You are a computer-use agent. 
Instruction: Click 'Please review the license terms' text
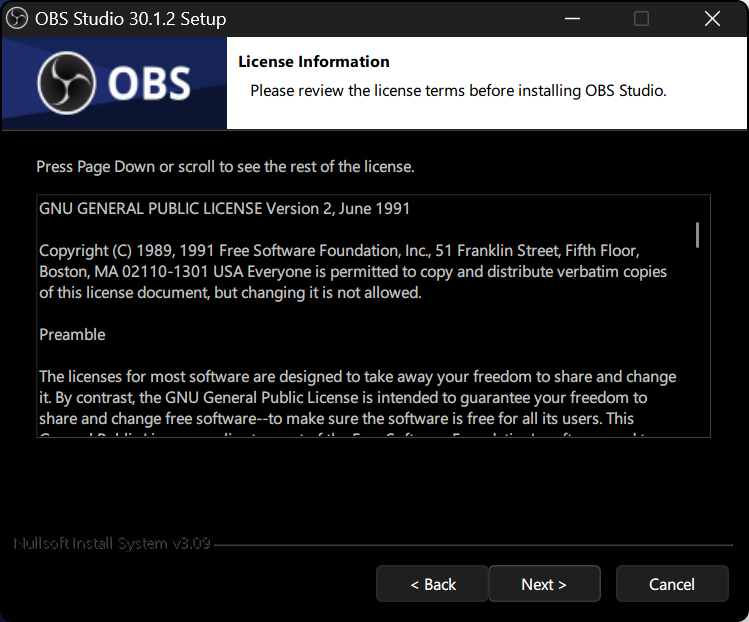tap(458, 91)
